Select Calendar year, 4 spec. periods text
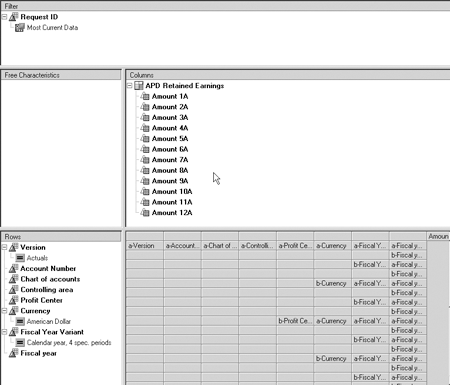The width and height of the screenshot is (450, 385). (69, 343)
